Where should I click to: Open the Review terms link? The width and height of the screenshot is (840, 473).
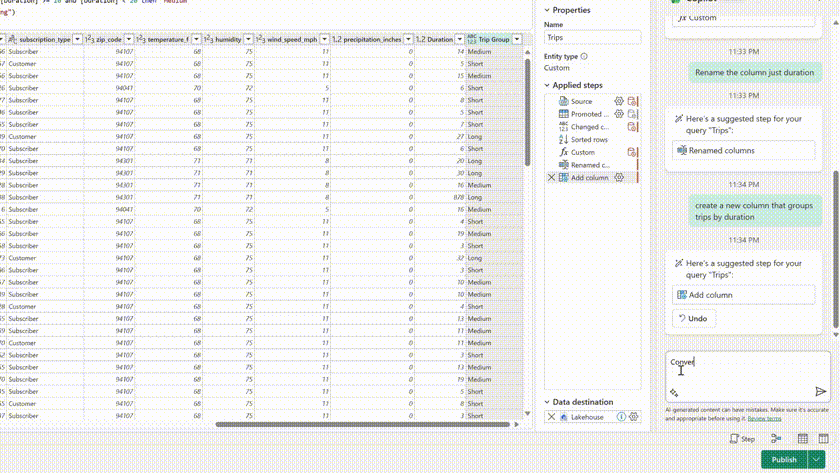pos(764,419)
